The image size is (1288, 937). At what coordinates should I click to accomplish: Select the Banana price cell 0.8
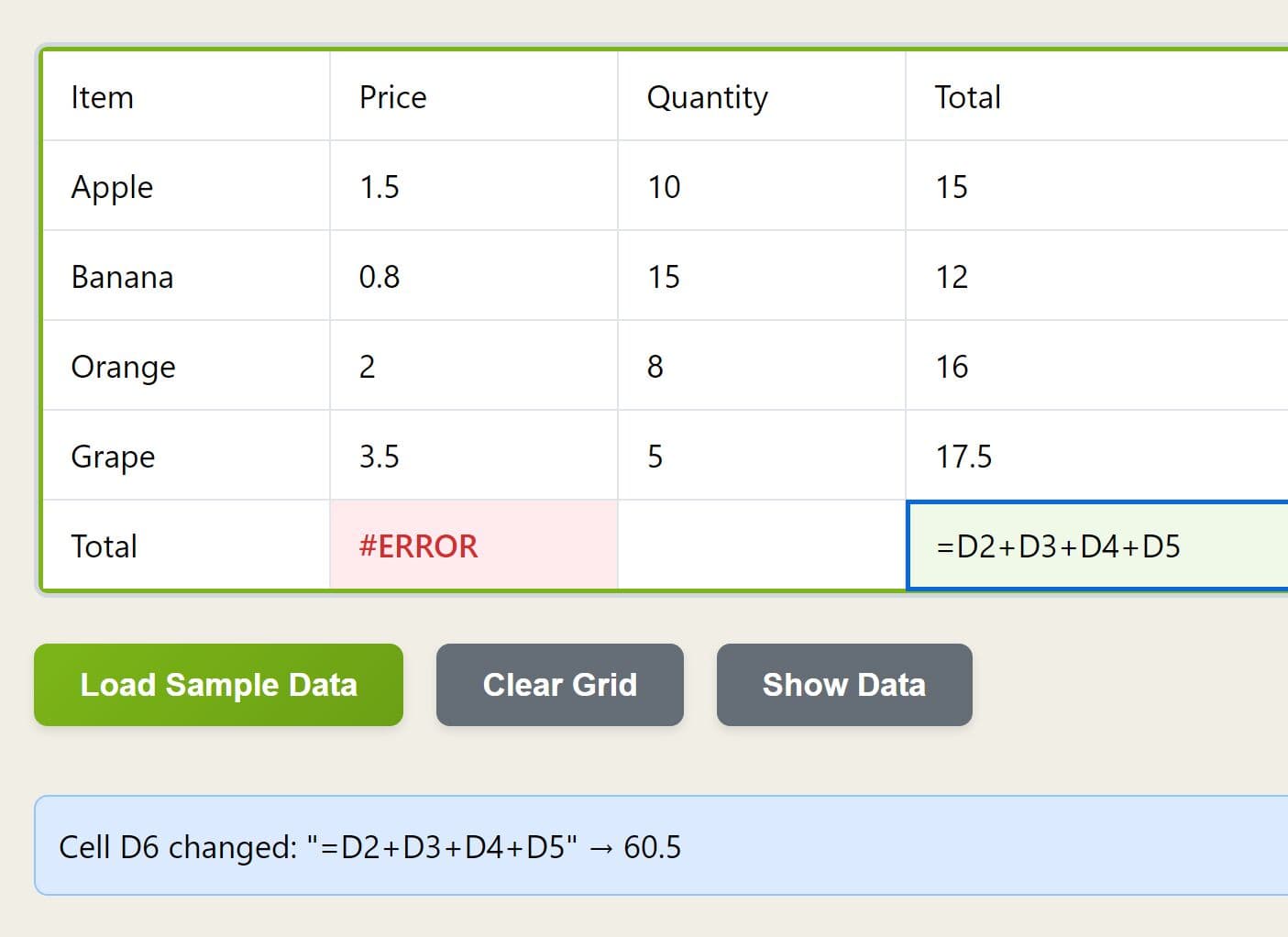click(x=474, y=276)
